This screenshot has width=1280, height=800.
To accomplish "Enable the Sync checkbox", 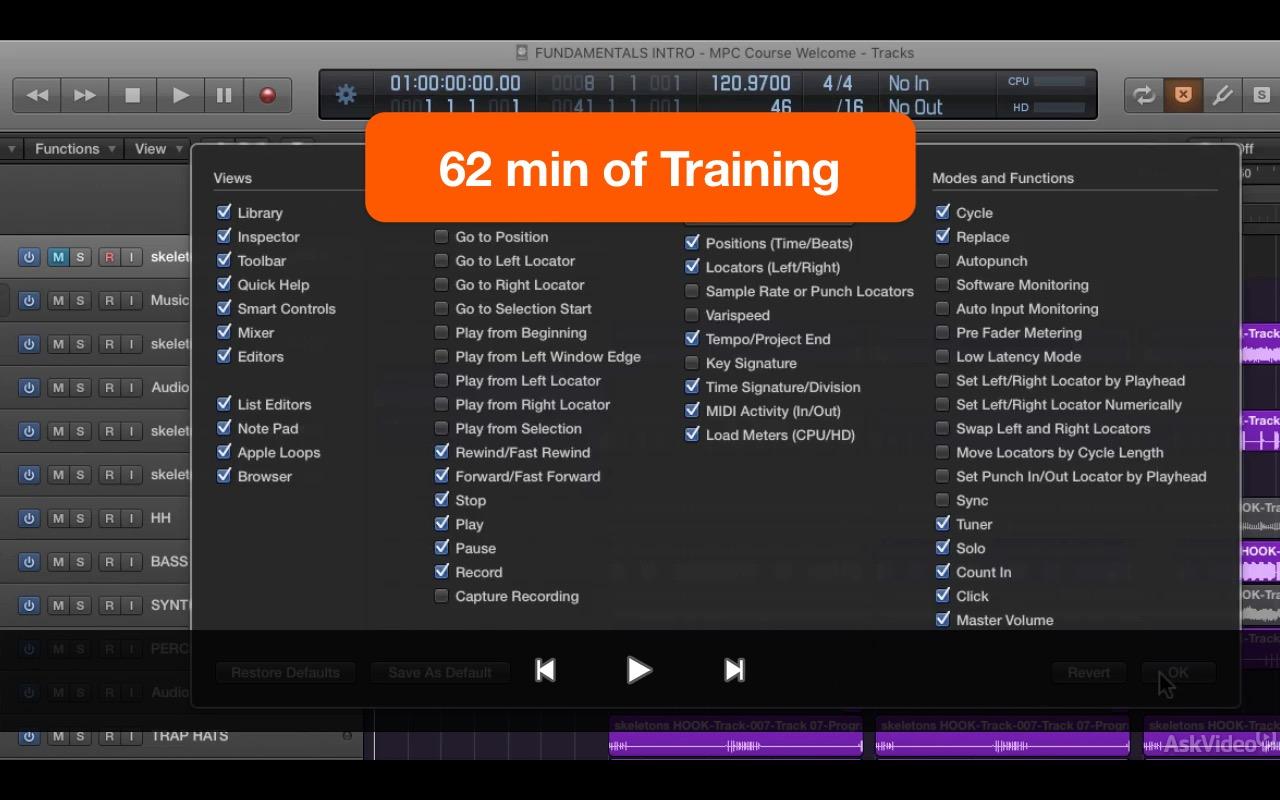I will pos(942,500).
